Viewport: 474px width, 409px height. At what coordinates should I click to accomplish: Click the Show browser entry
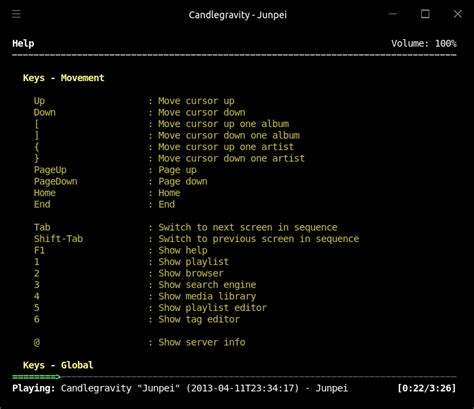[x=191, y=273]
